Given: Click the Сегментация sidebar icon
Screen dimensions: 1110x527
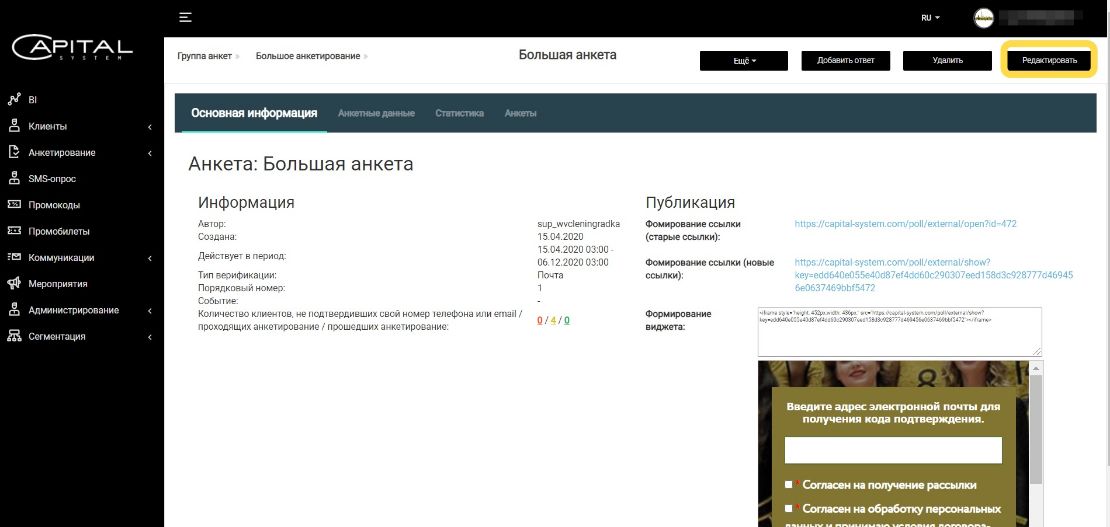Looking at the screenshot, I should click(x=13, y=336).
